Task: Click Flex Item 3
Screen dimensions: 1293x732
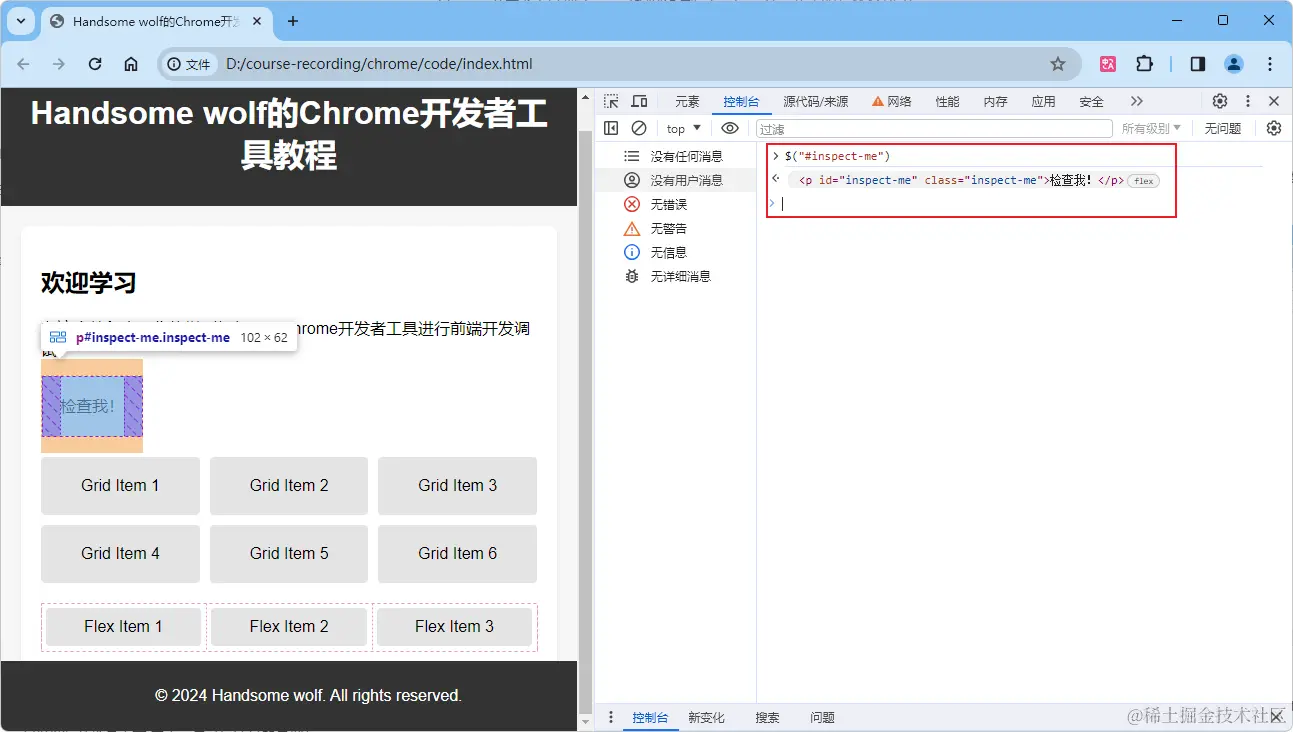Action: (x=454, y=627)
